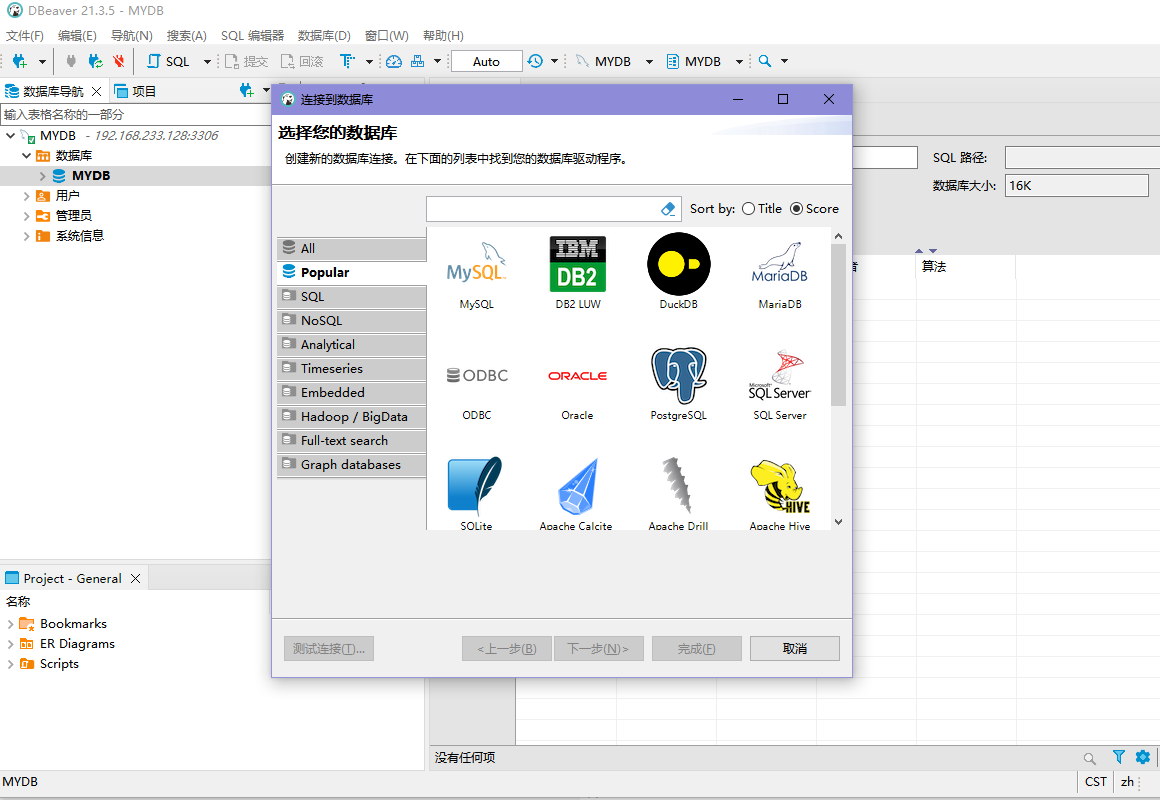This screenshot has height=800, width=1160.
Task: Click the search magnifier icon in toolbar
Action: 765,61
